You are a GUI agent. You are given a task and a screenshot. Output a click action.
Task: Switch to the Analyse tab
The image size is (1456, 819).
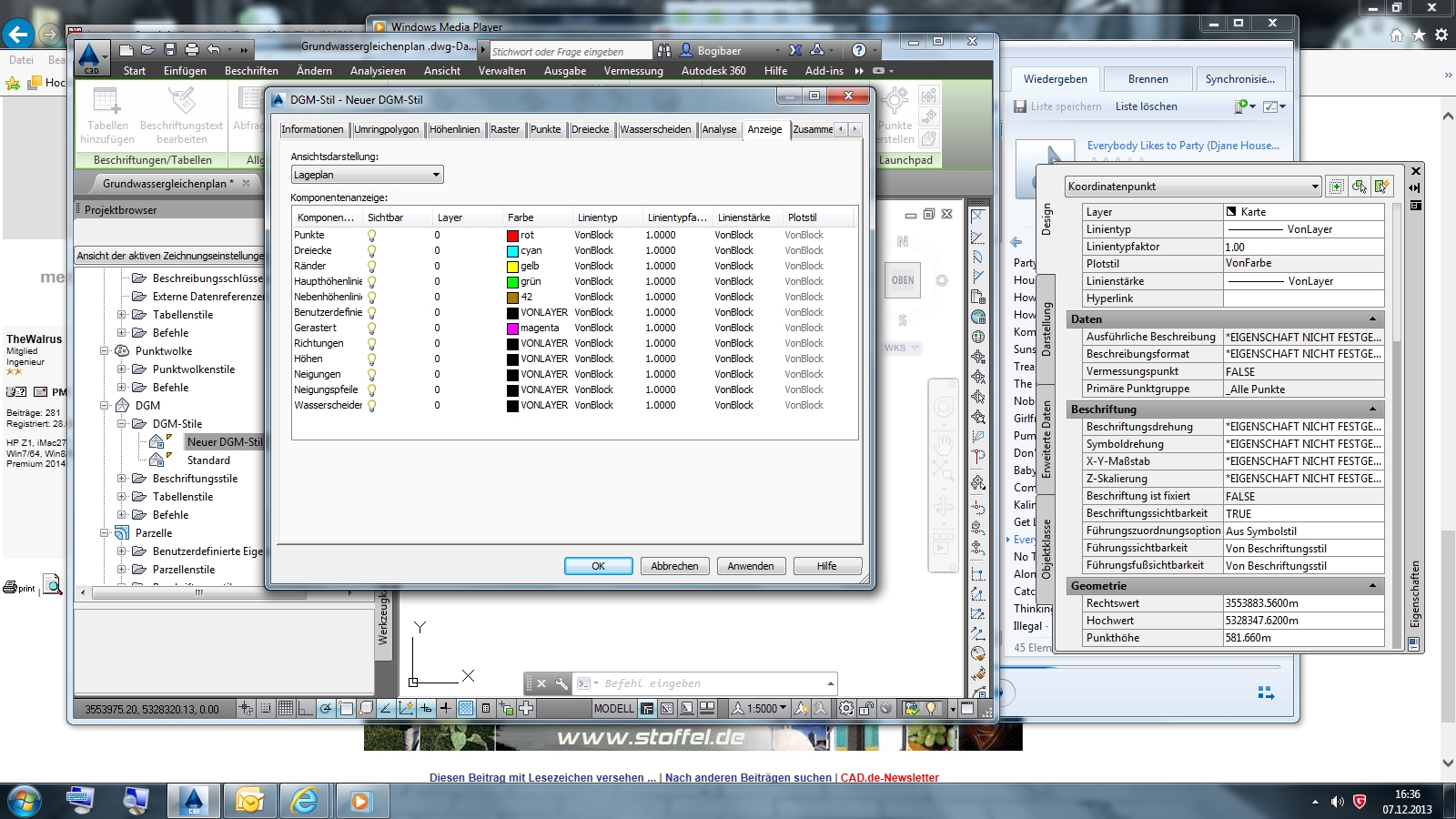(x=719, y=129)
